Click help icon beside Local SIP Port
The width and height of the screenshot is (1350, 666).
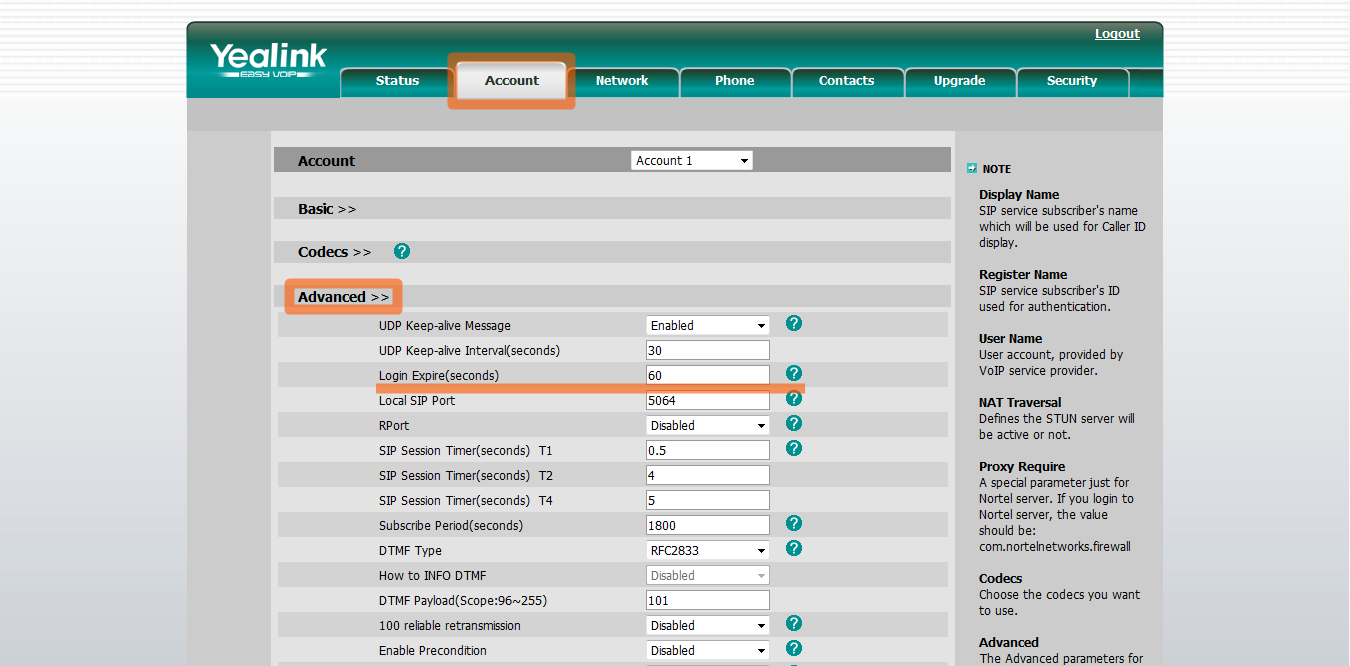(x=794, y=398)
